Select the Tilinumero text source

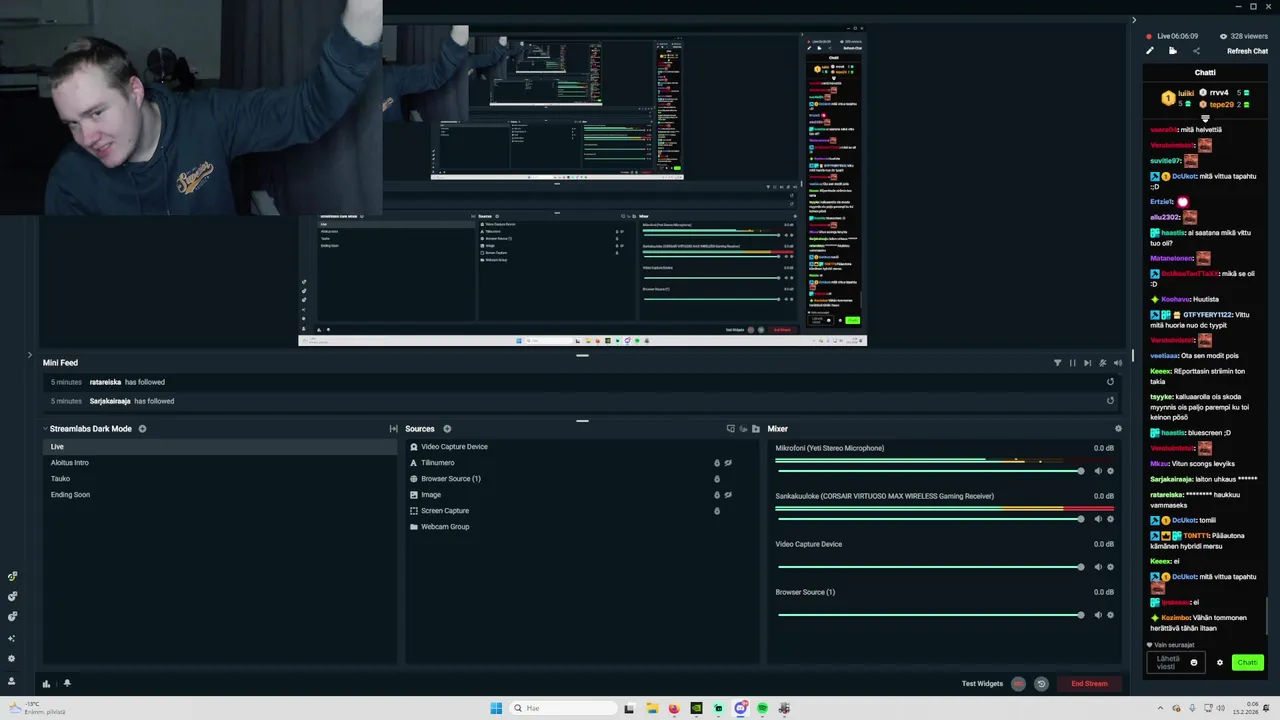[582, 463]
